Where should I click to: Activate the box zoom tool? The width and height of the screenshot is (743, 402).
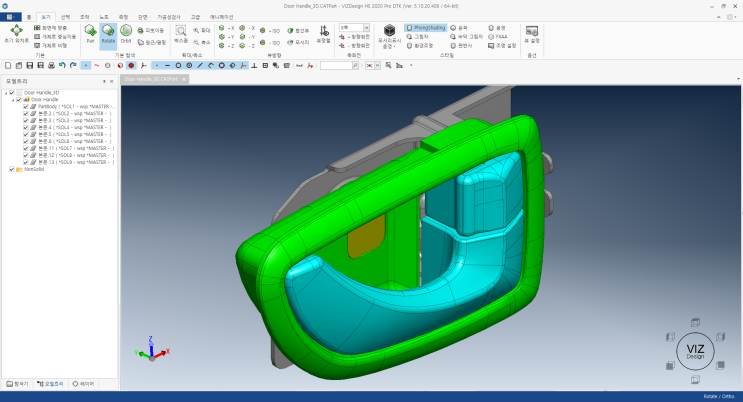coord(181,34)
